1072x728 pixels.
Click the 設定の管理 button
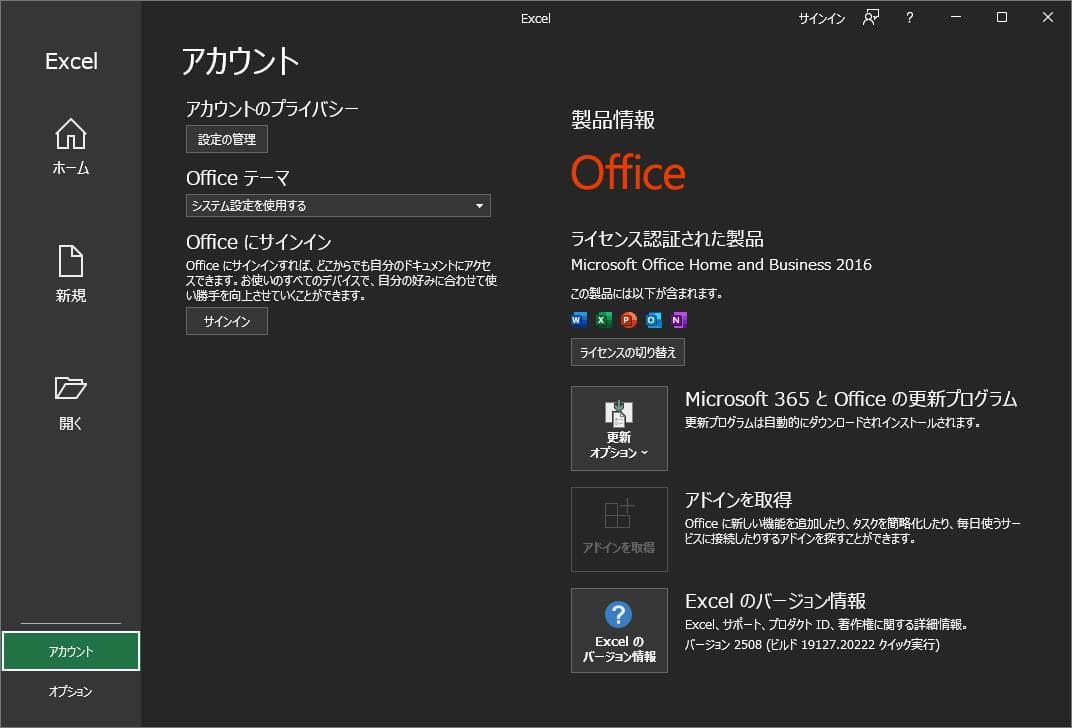226,139
